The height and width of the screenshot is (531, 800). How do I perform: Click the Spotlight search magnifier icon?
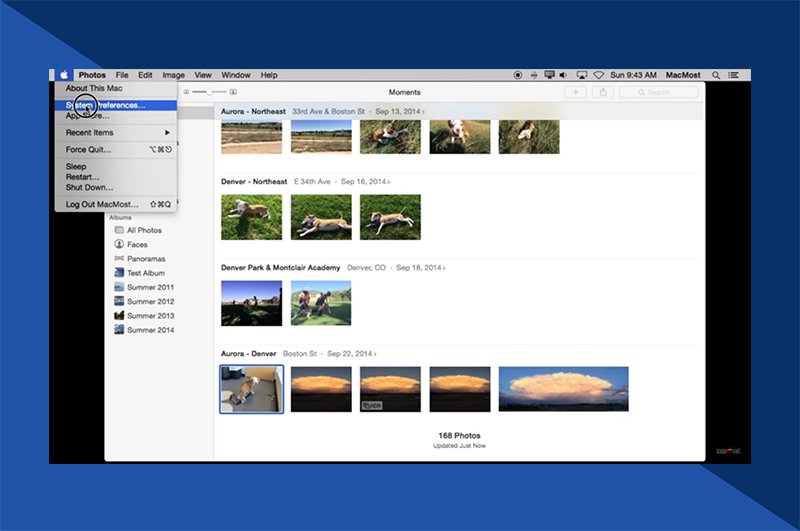point(716,75)
